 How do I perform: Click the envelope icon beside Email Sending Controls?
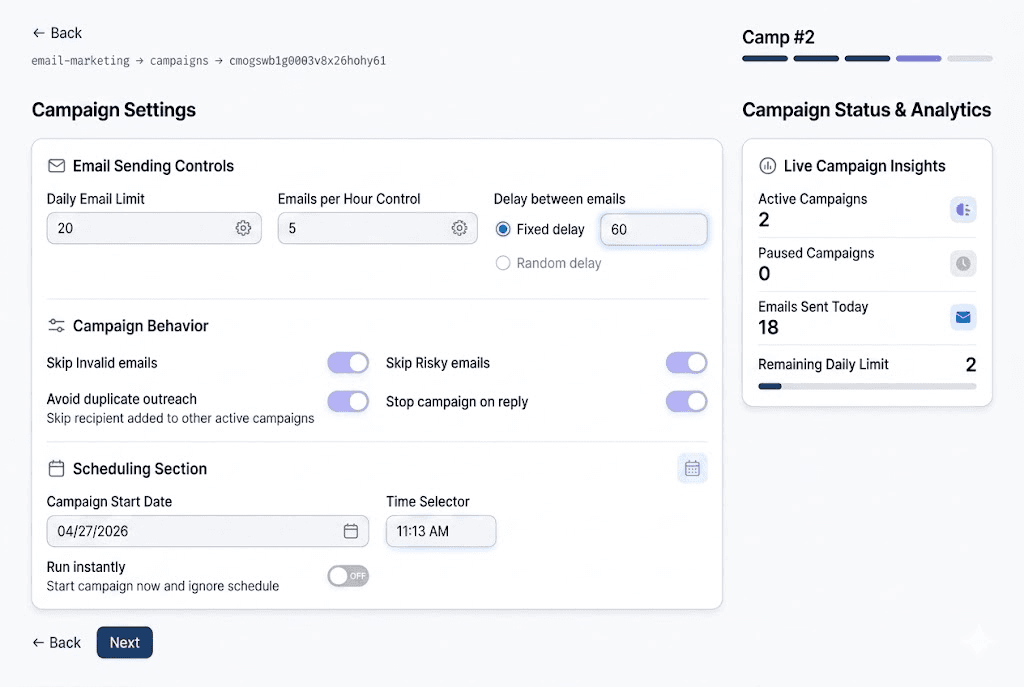click(57, 166)
